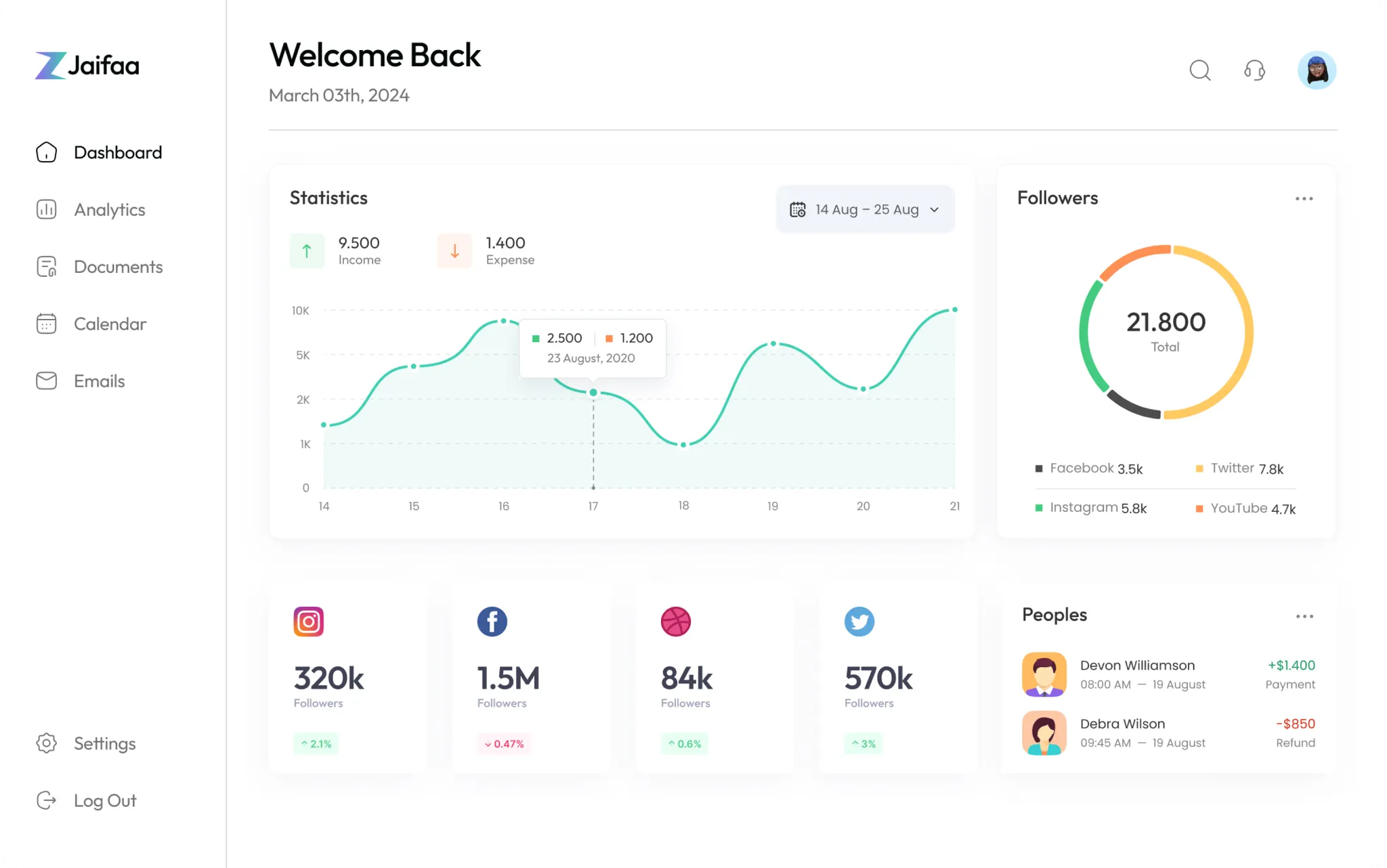1387x868 pixels.
Task: Open Settings in the sidebar
Action: [104, 743]
